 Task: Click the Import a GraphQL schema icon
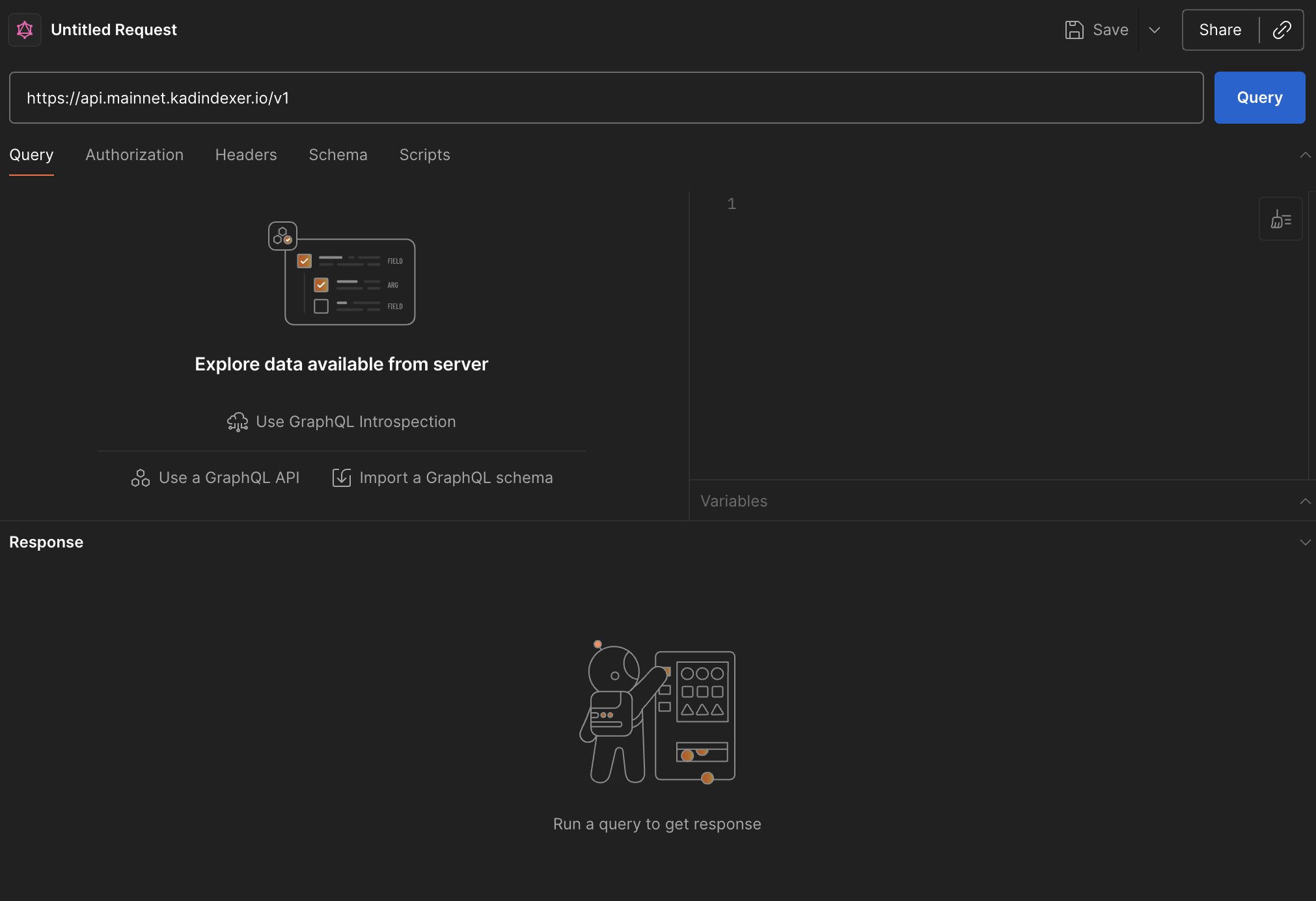click(x=342, y=478)
